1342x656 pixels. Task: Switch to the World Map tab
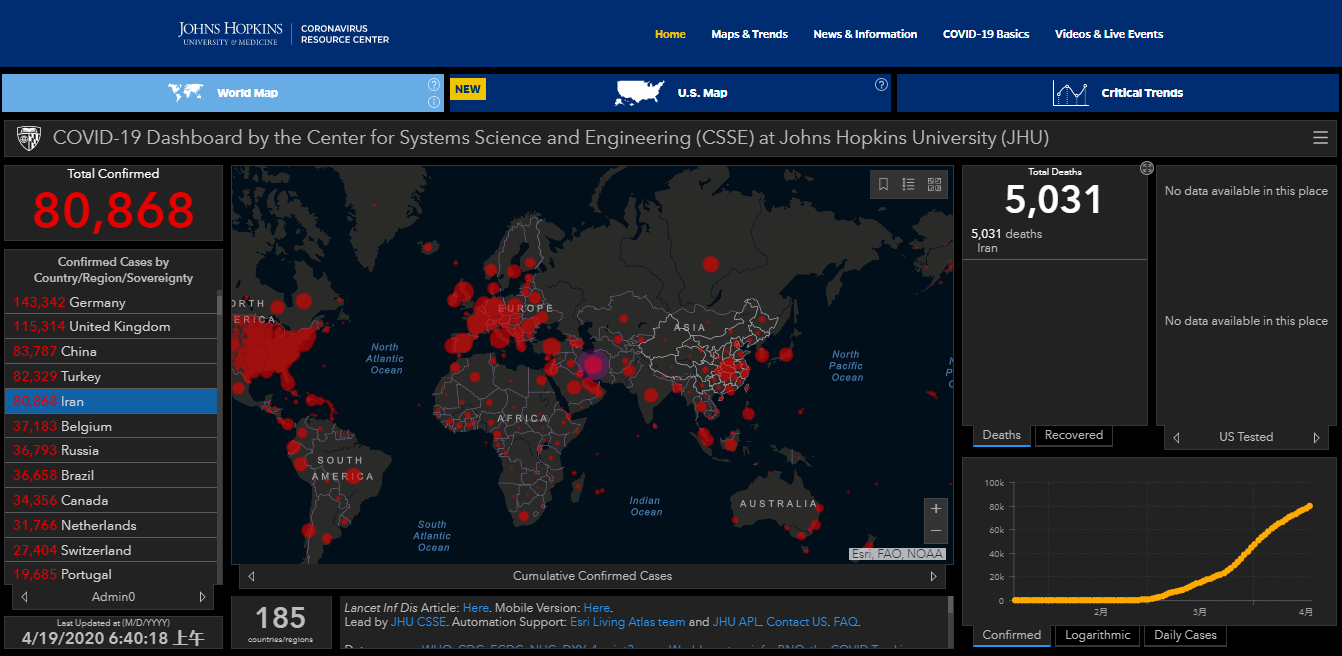[x=223, y=93]
